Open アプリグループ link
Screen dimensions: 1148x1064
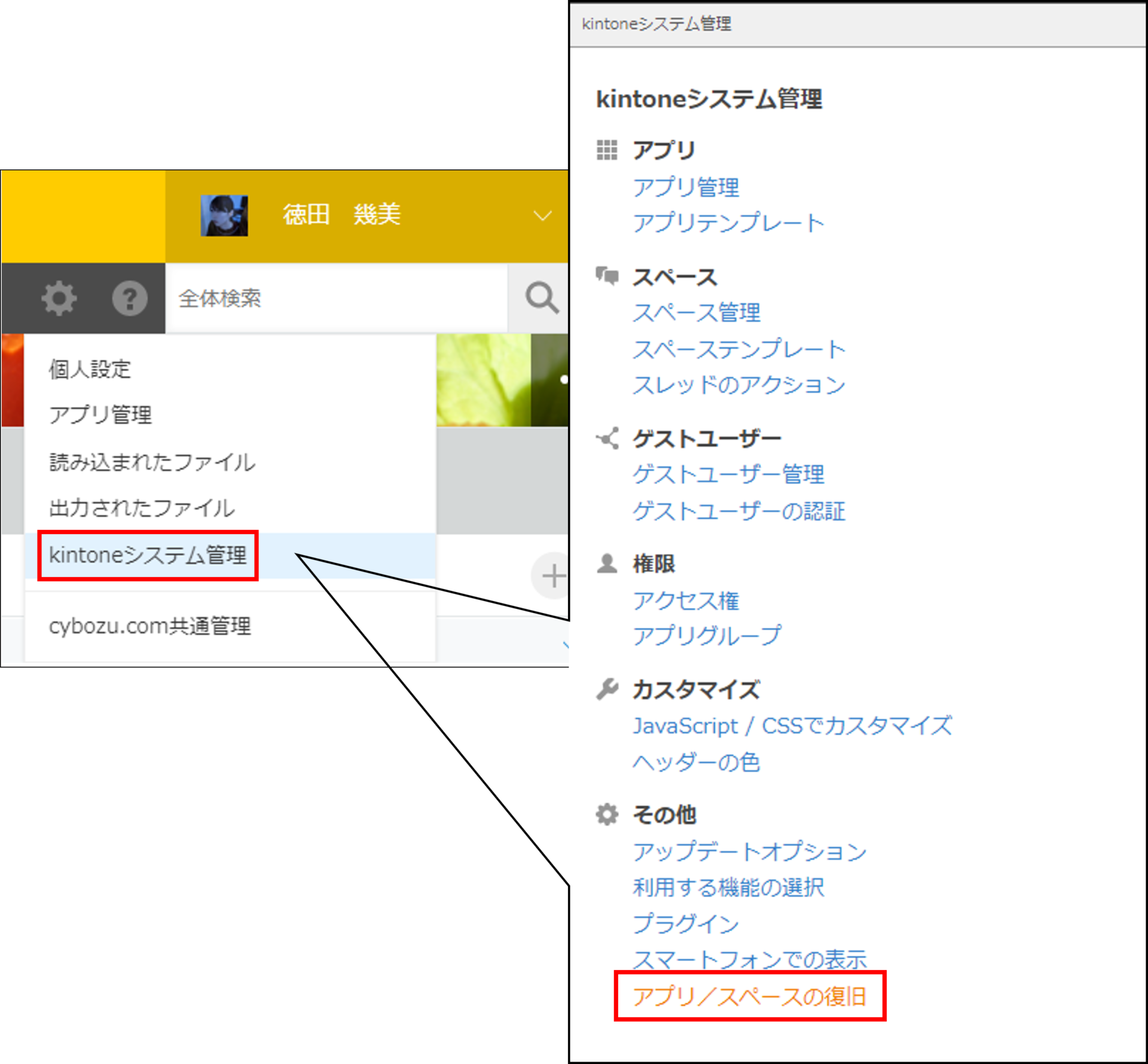[707, 636]
